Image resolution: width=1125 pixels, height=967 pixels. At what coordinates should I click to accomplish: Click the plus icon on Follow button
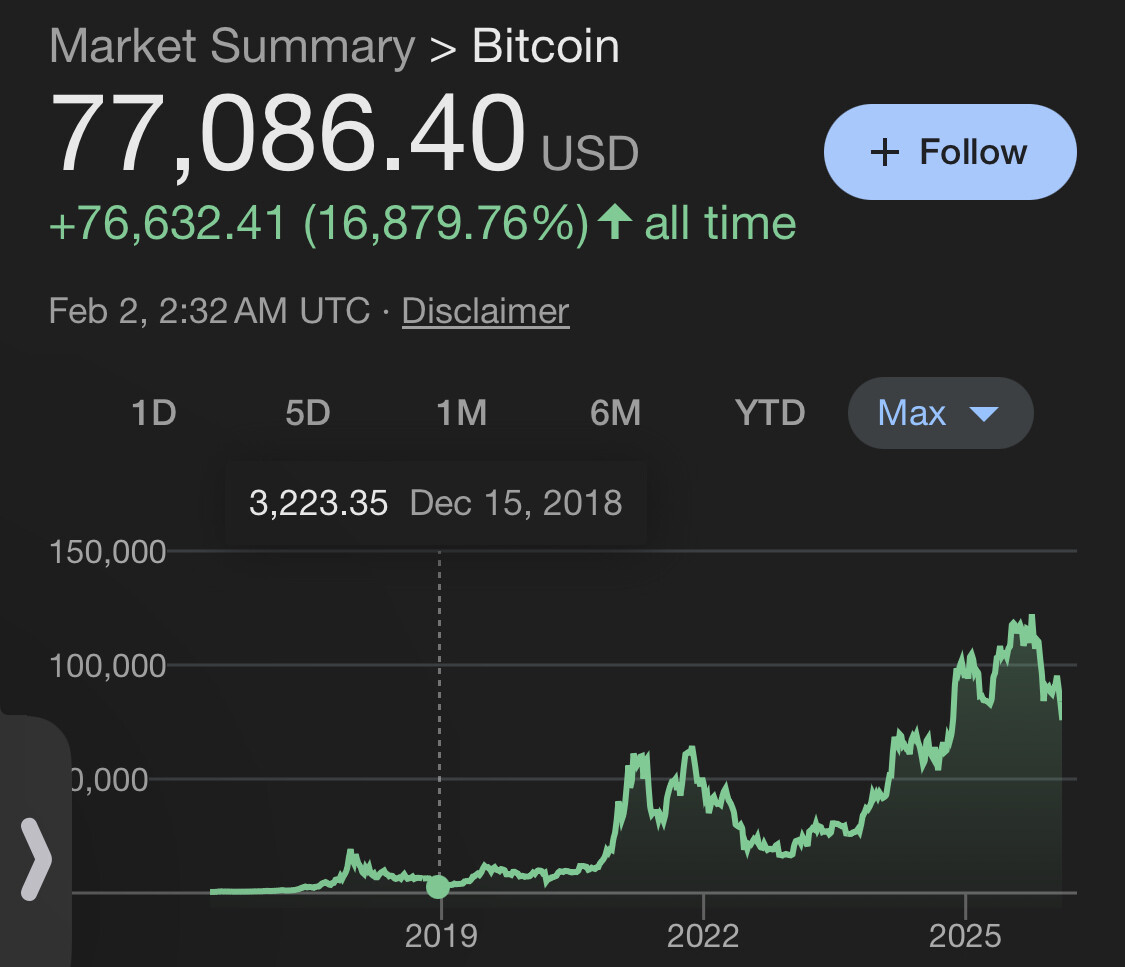pos(884,153)
